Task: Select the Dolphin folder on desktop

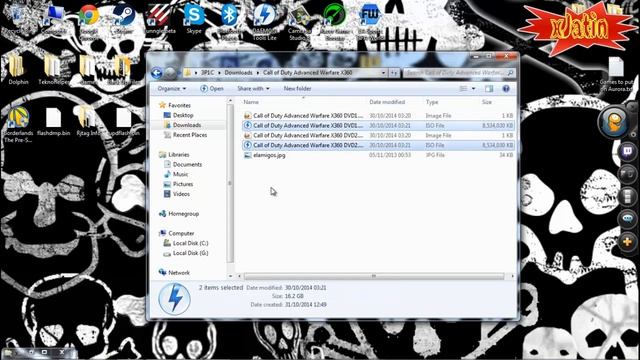Action: pyautogui.click(x=18, y=70)
